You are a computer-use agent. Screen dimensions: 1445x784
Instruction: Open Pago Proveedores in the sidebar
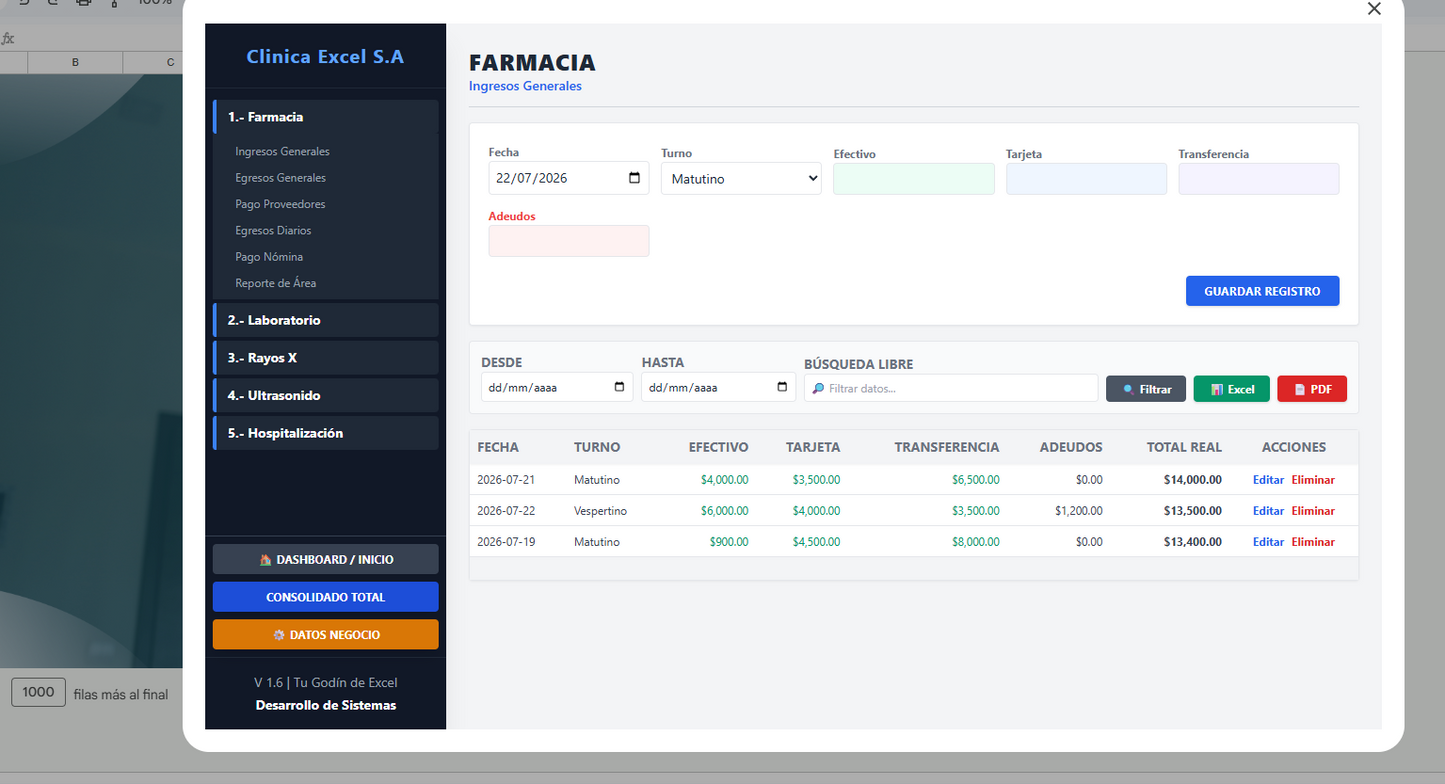pyautogui.click(x=280, y=204)
